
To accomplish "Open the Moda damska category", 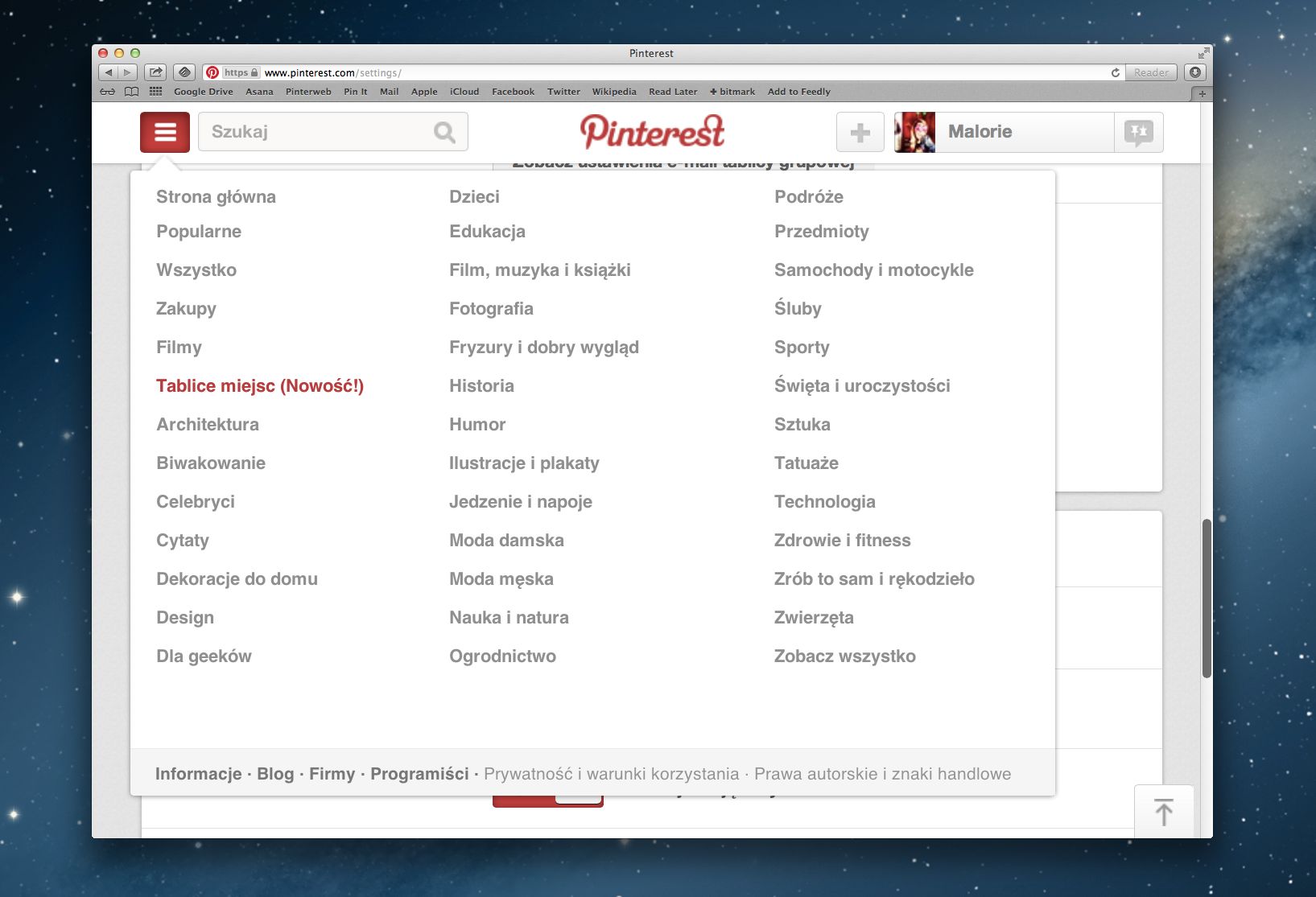I will [x=506, y=541].
